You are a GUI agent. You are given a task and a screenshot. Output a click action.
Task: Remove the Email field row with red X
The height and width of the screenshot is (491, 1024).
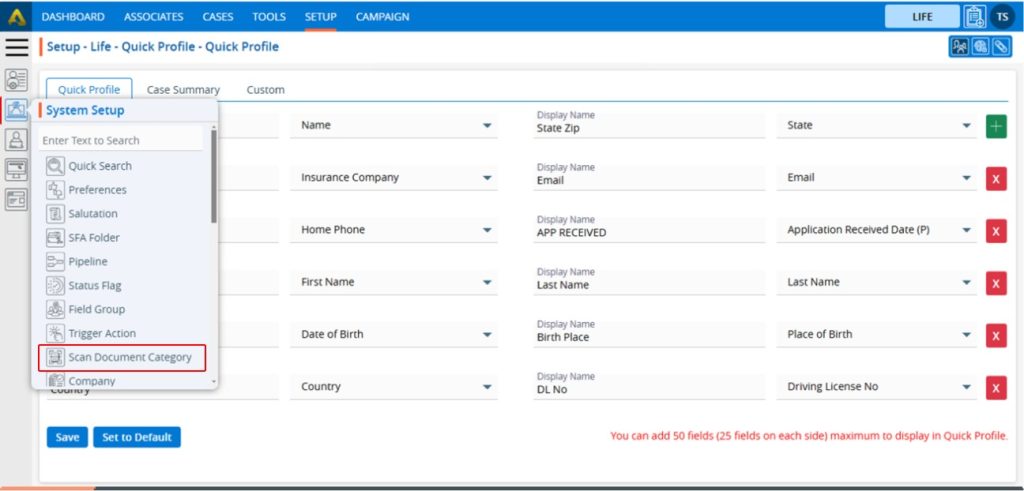tap(996, 179)
